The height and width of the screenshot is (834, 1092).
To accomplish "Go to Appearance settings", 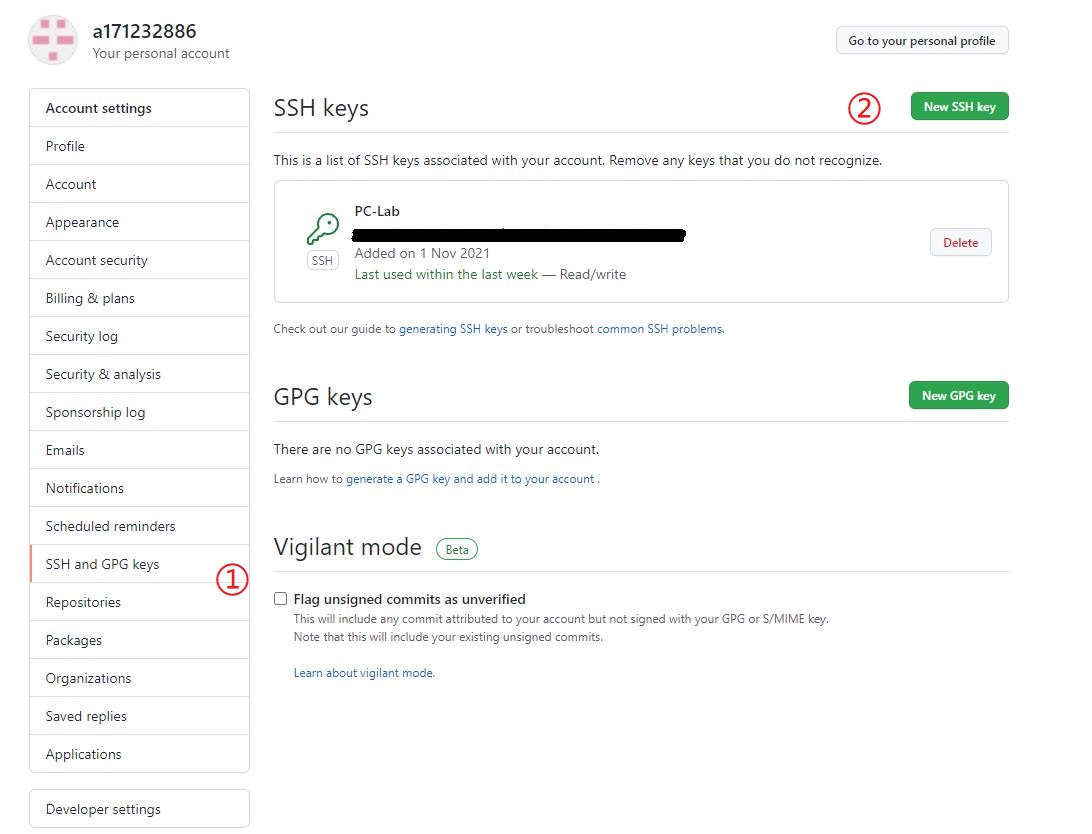I will (x=139, y=222).
